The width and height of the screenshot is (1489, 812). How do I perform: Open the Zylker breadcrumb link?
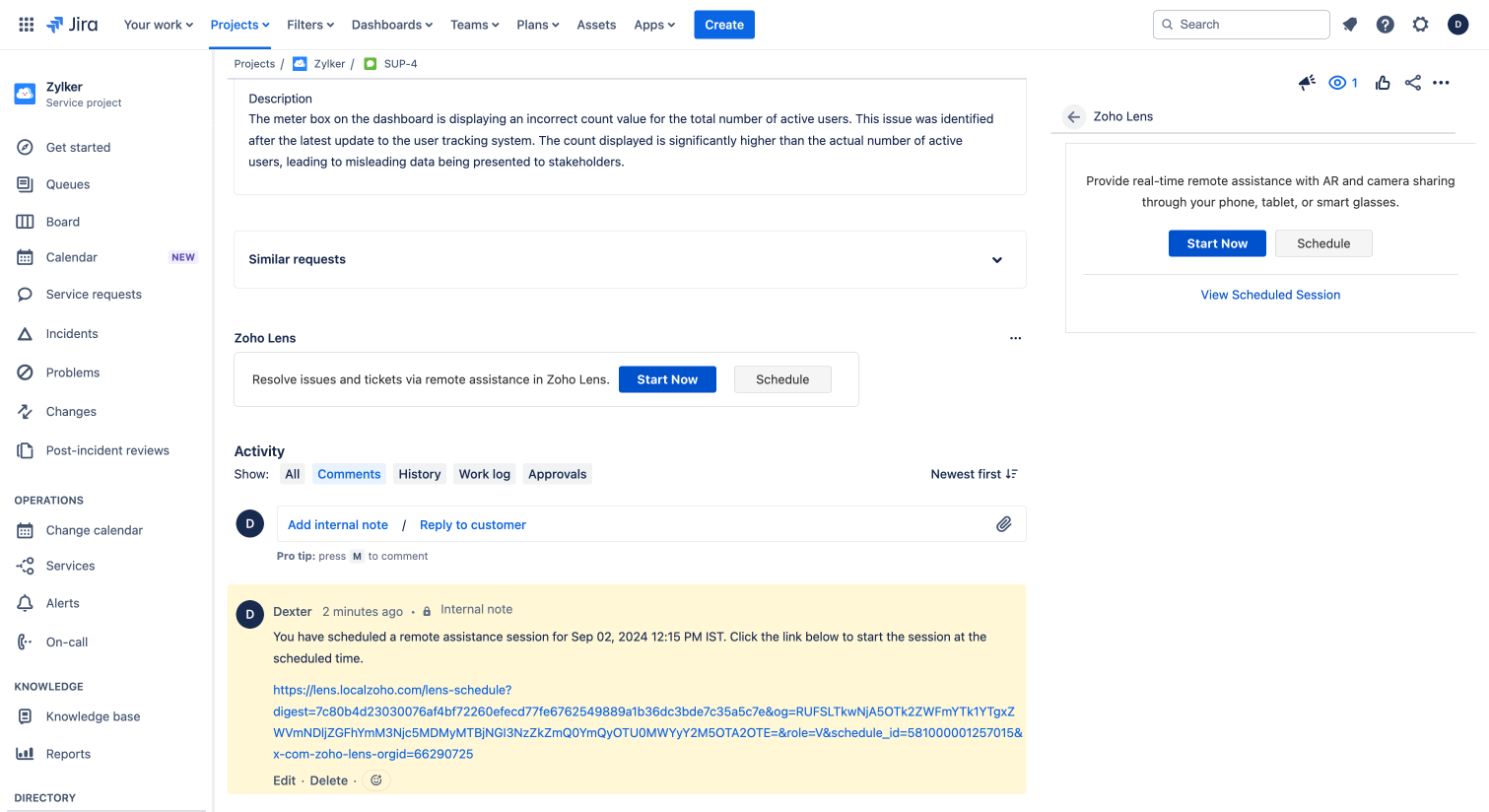click(329, 64)
